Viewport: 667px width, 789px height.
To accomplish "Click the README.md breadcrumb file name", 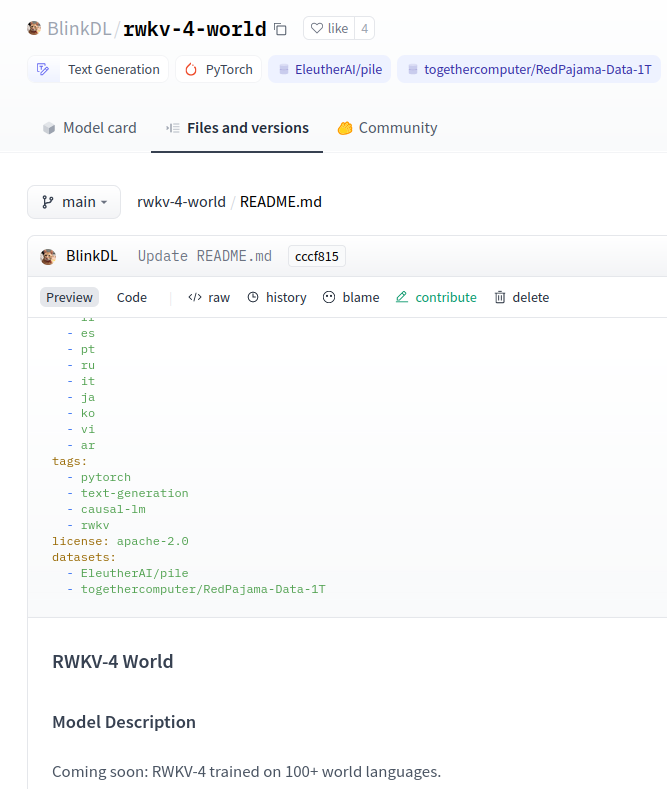I will pyautogui.click(x=281, y=202).
